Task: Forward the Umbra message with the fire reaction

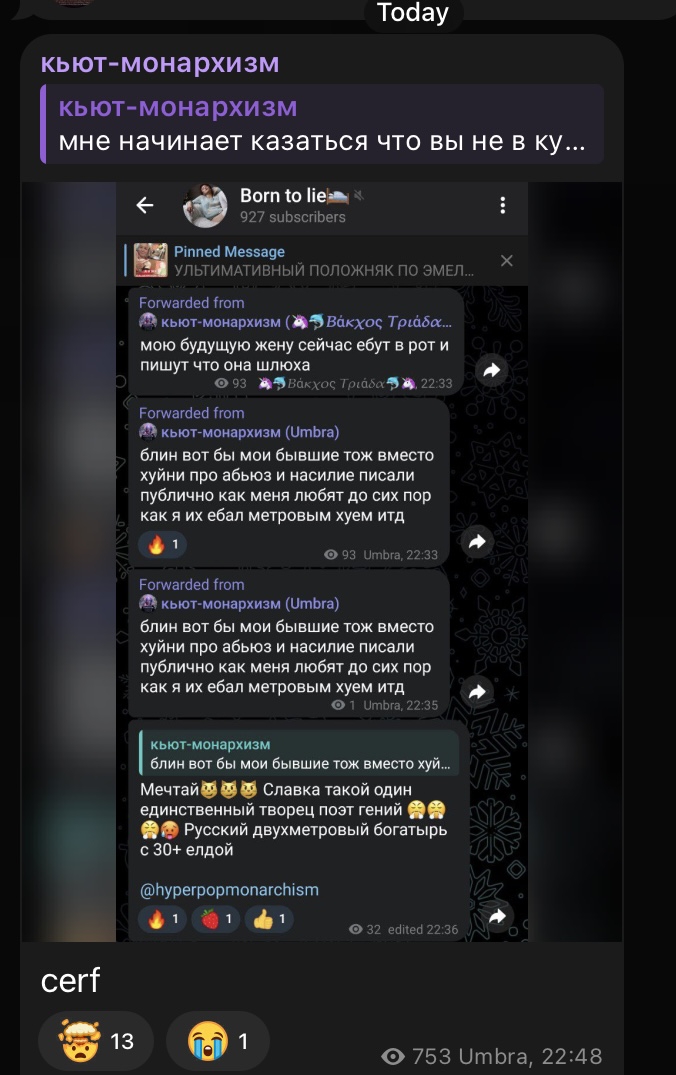Action: (476, 542)
